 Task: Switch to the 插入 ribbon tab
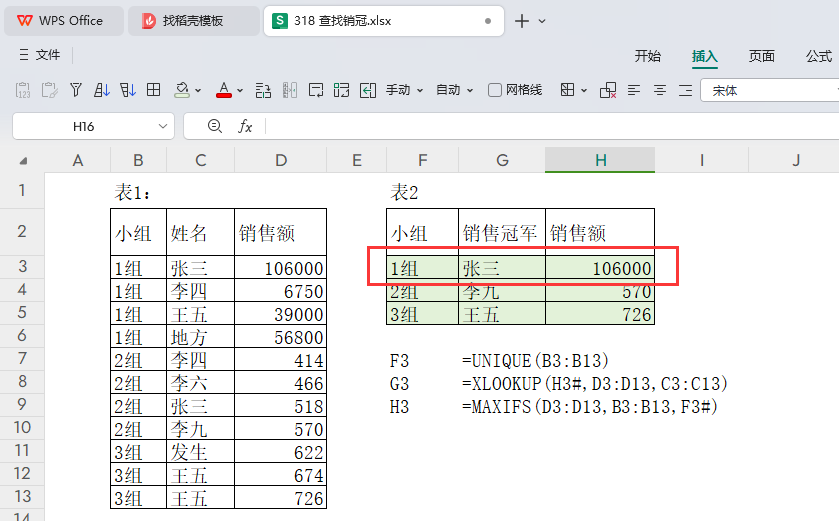[x=704, y=56]
